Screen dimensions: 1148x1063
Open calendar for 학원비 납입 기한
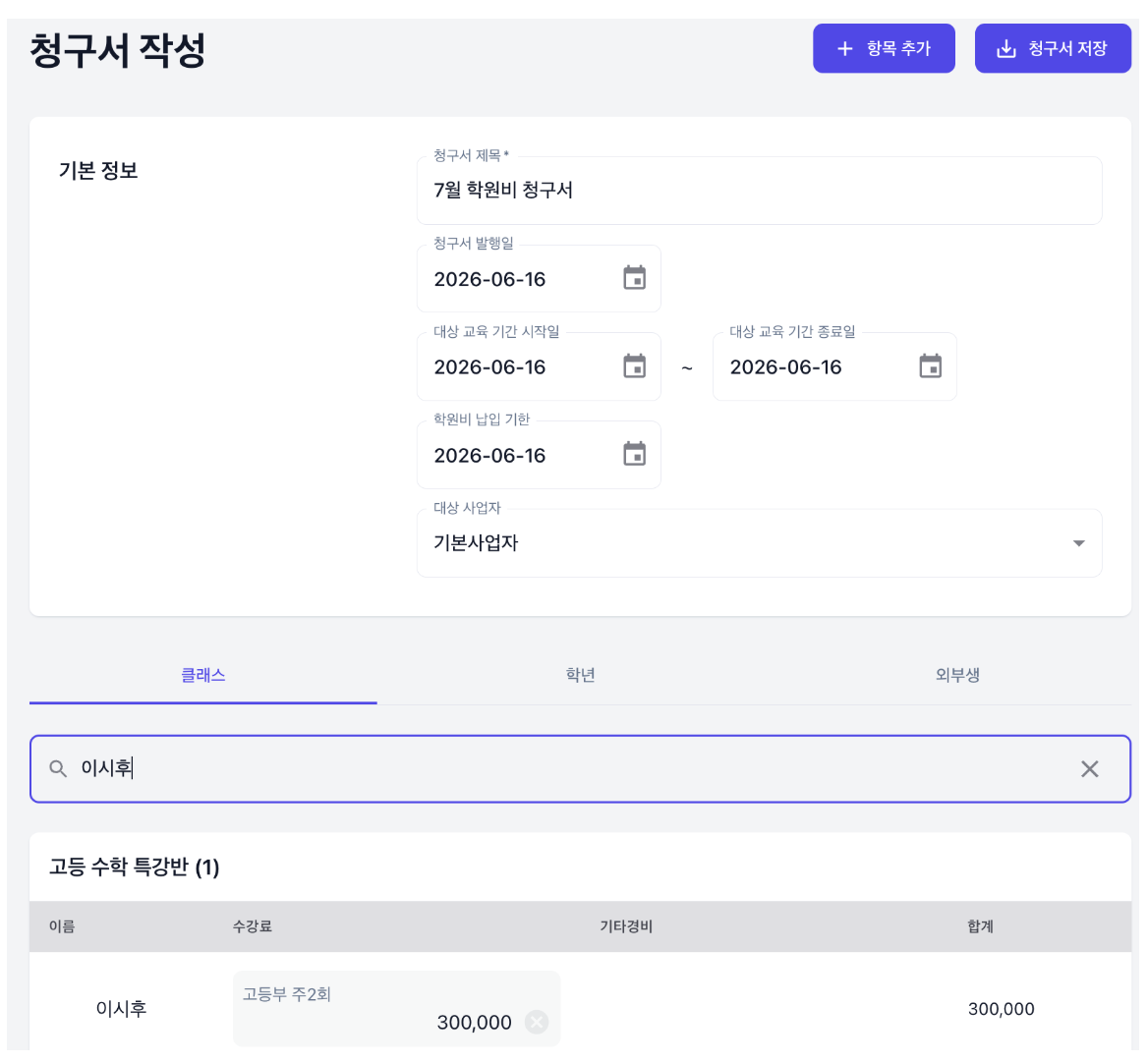click(634, 454)
